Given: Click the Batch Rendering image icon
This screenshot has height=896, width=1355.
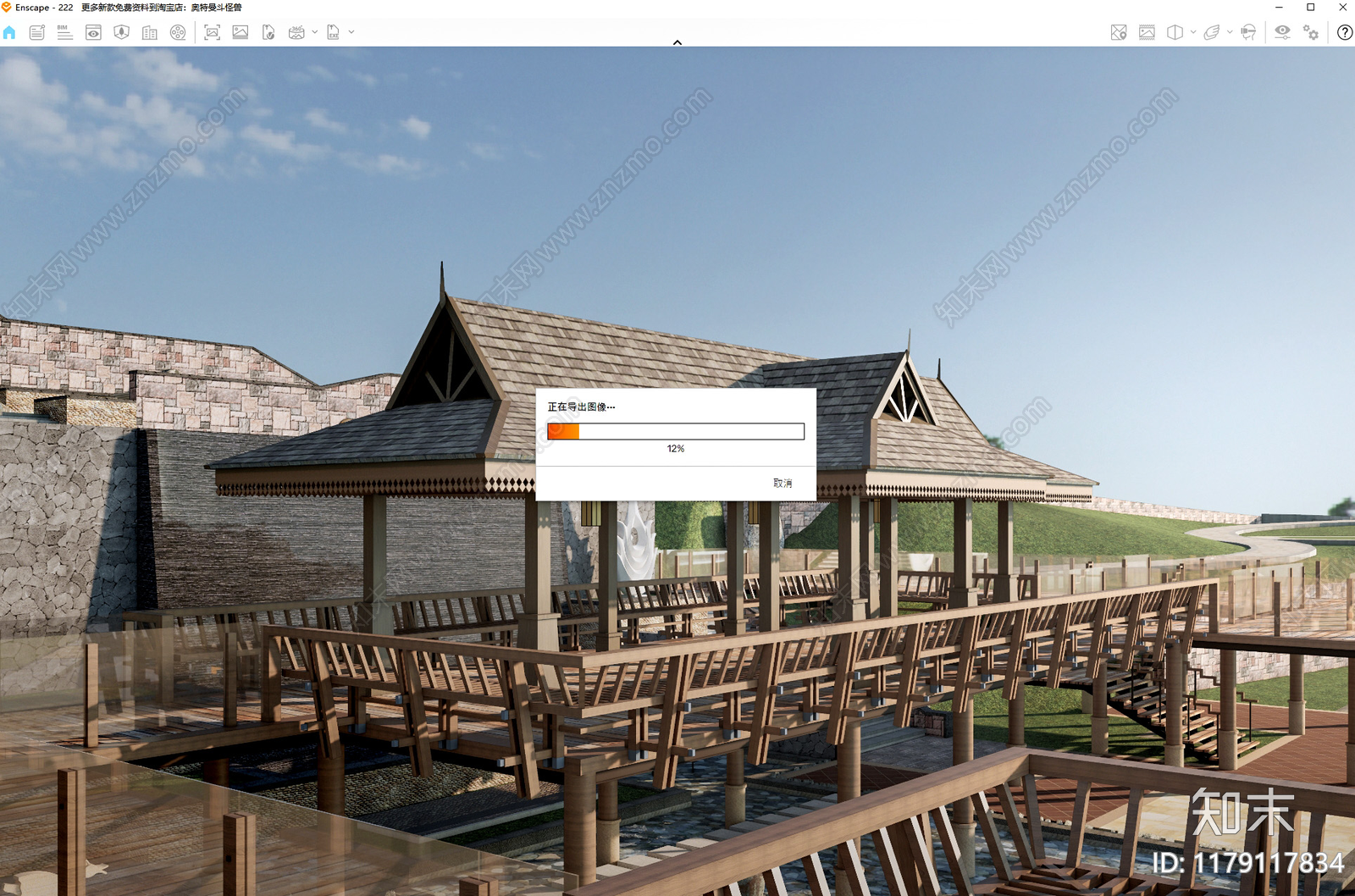Looking at the screenshot, I should pyautogui.click(x=241, y=32).
